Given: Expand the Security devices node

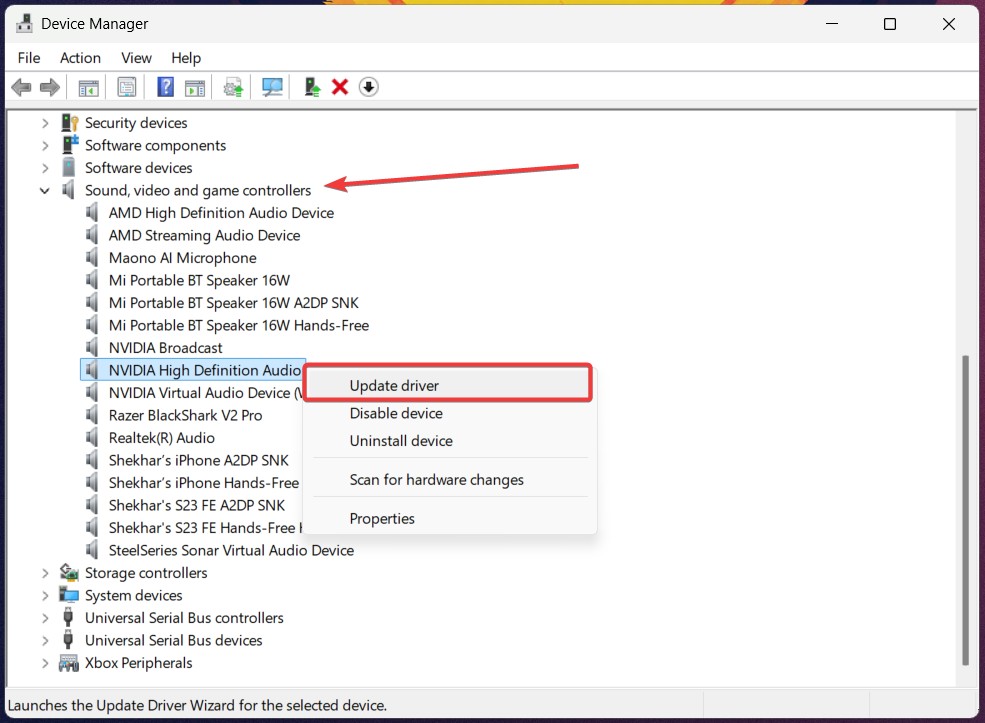Looking at the screenshot, I should (x=45, y=123).
